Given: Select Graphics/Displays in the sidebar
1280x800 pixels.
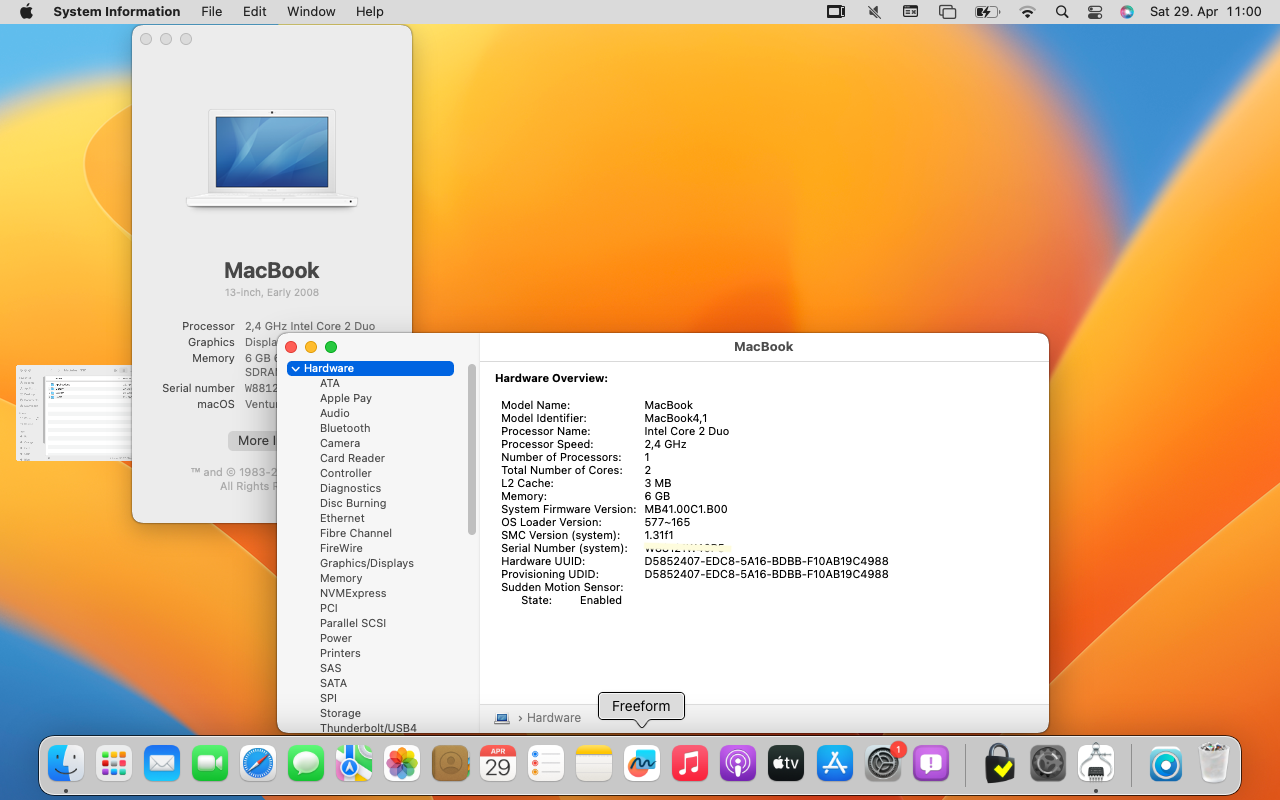Looking at the screenshot, I should click(367, 564).
